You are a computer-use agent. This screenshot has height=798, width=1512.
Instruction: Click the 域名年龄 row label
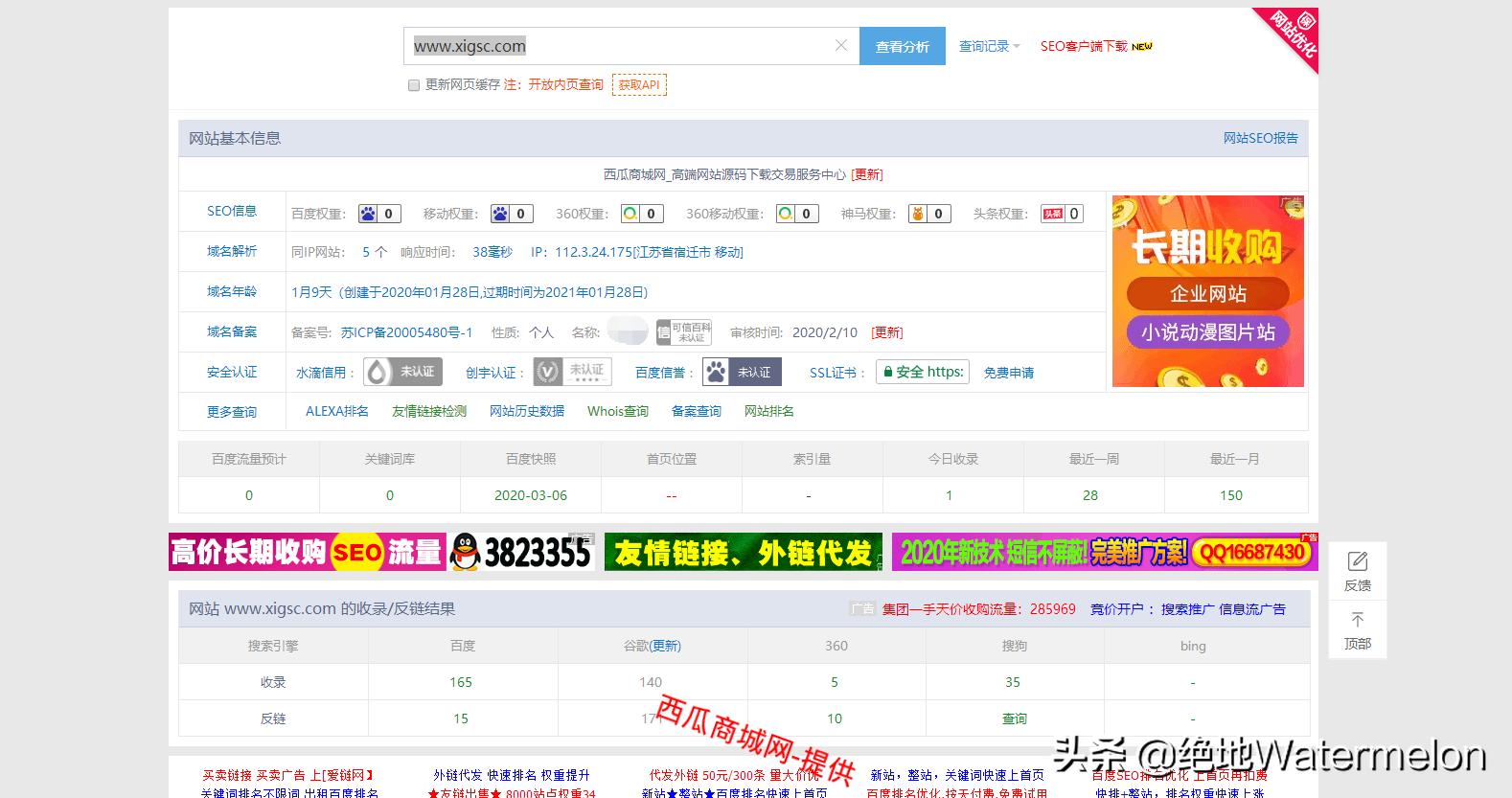232,291
